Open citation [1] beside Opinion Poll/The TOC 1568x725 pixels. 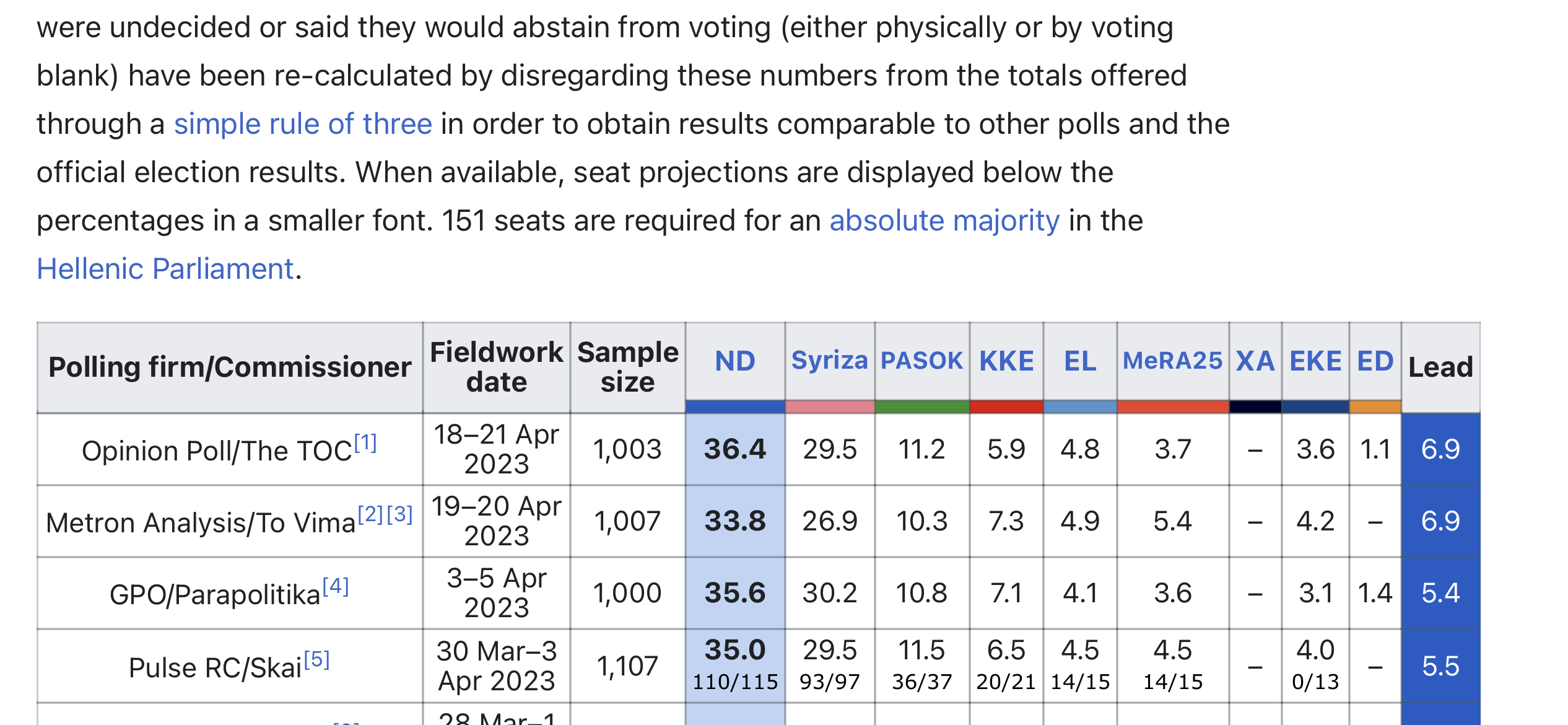pyautogui.click(x=365, y=443)
